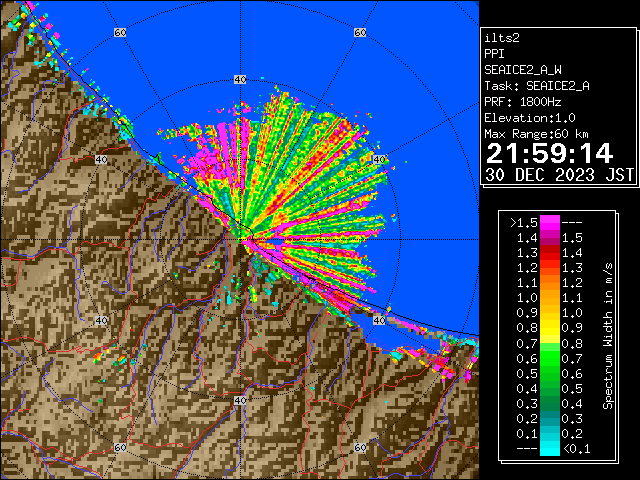Click the 'SEAICE2_A_W' product name
The height and width of the screenshot is (480, 640).
tap(523, 70)
